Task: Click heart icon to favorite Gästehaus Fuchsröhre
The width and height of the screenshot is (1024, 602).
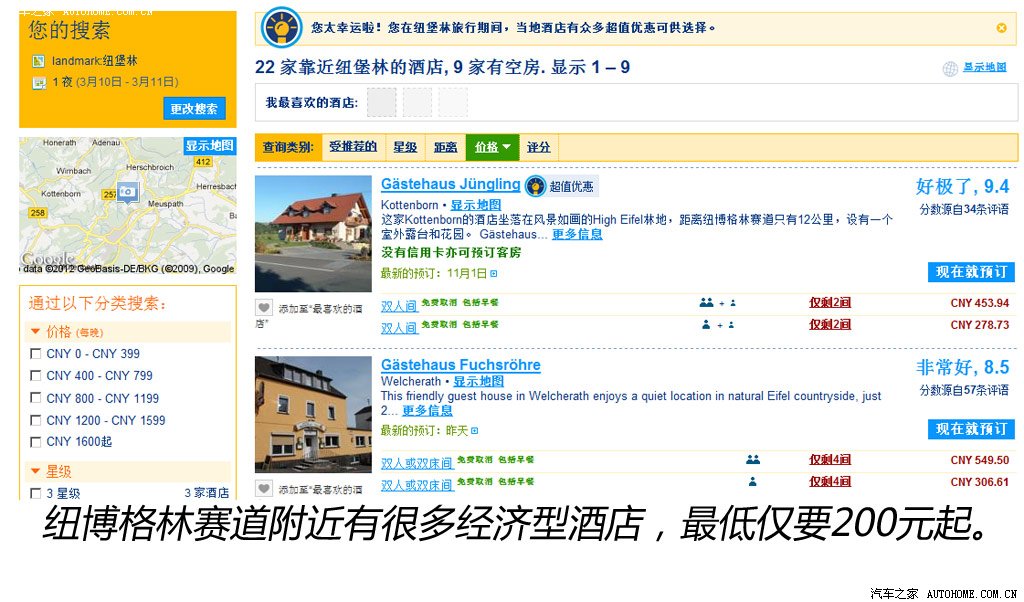Action: pos(264,488)
